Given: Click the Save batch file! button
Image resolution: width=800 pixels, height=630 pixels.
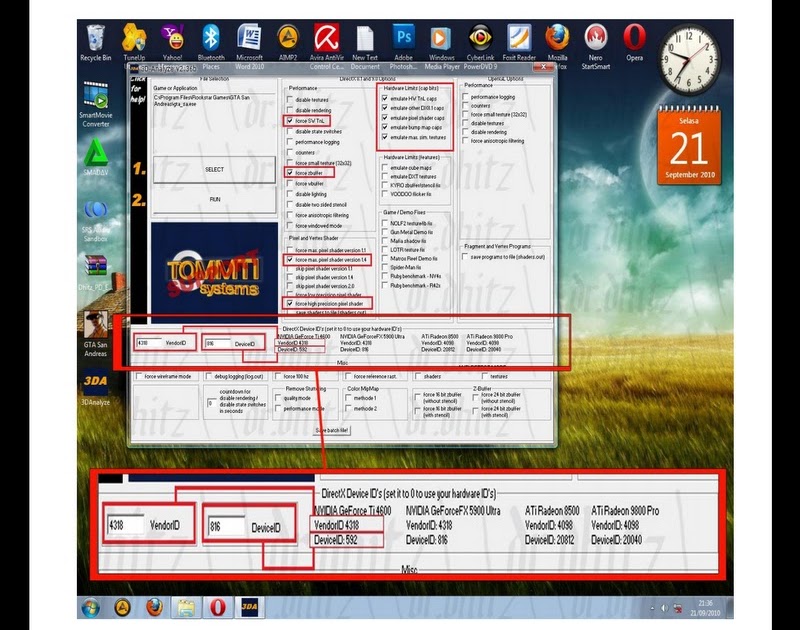Looking at the screenshot, I should 332,431.
